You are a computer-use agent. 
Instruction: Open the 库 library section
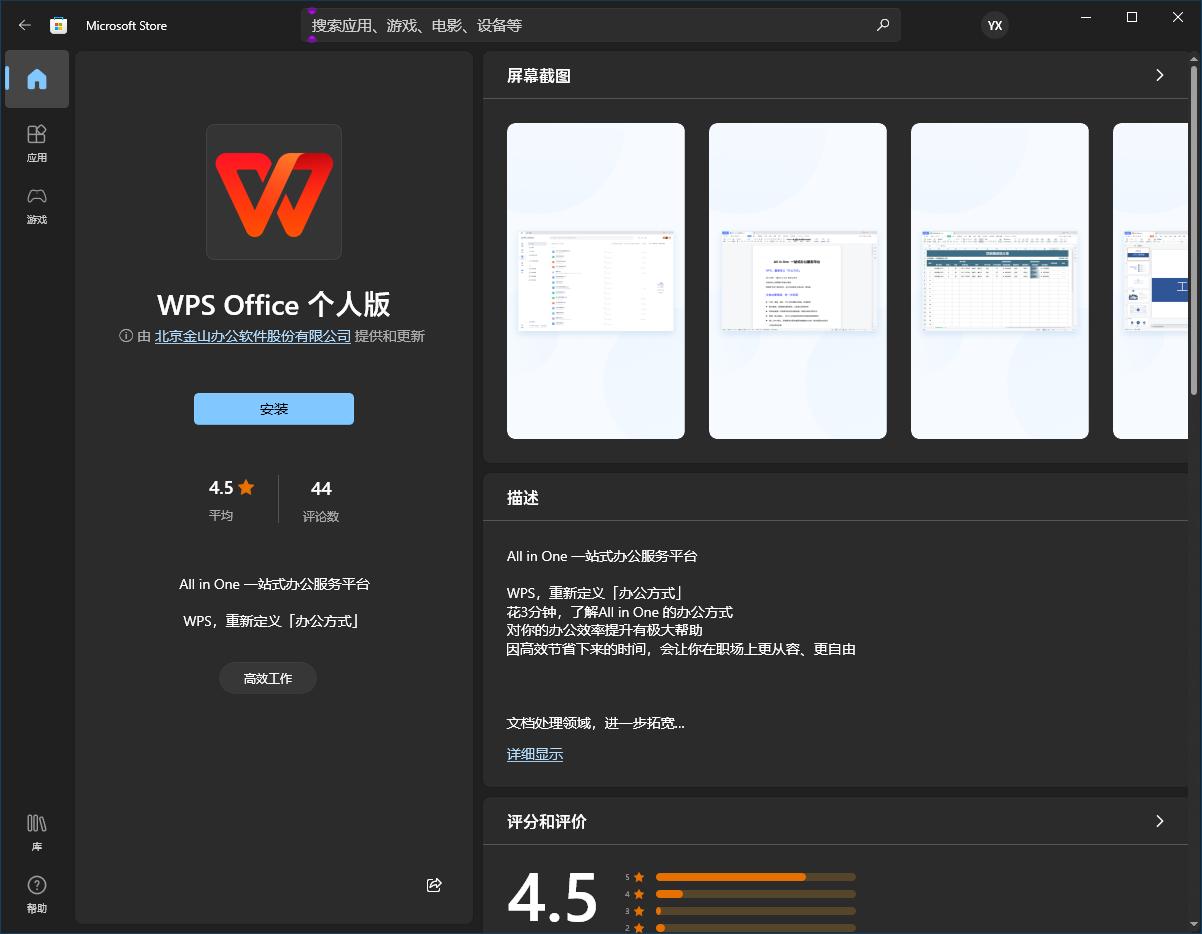point(37,832)
